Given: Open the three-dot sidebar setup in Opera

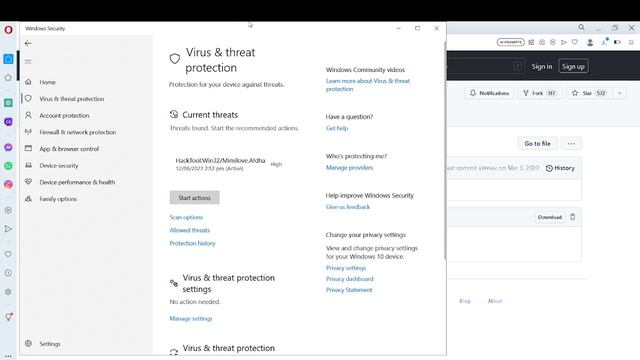Looking at the screenshot, I should [8, 356].
